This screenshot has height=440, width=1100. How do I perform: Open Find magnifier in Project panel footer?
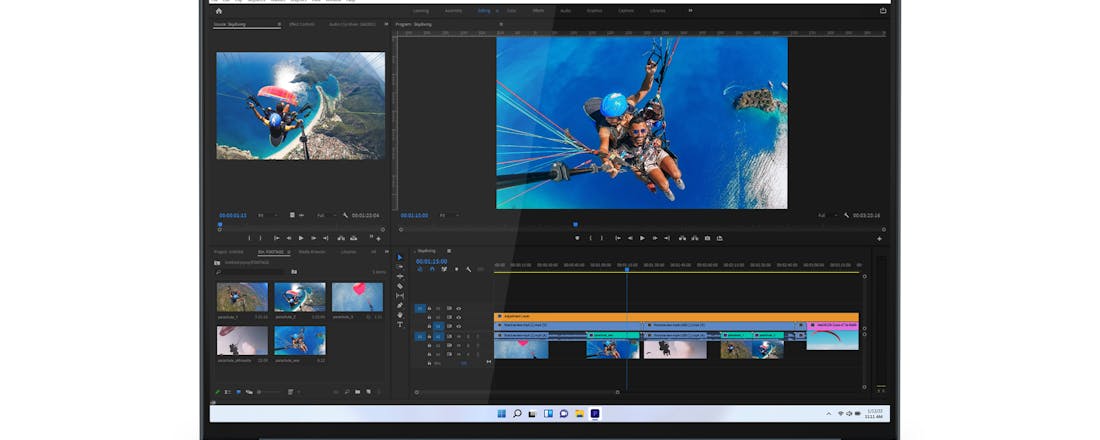pyautogui.click(x=347, y=392)
